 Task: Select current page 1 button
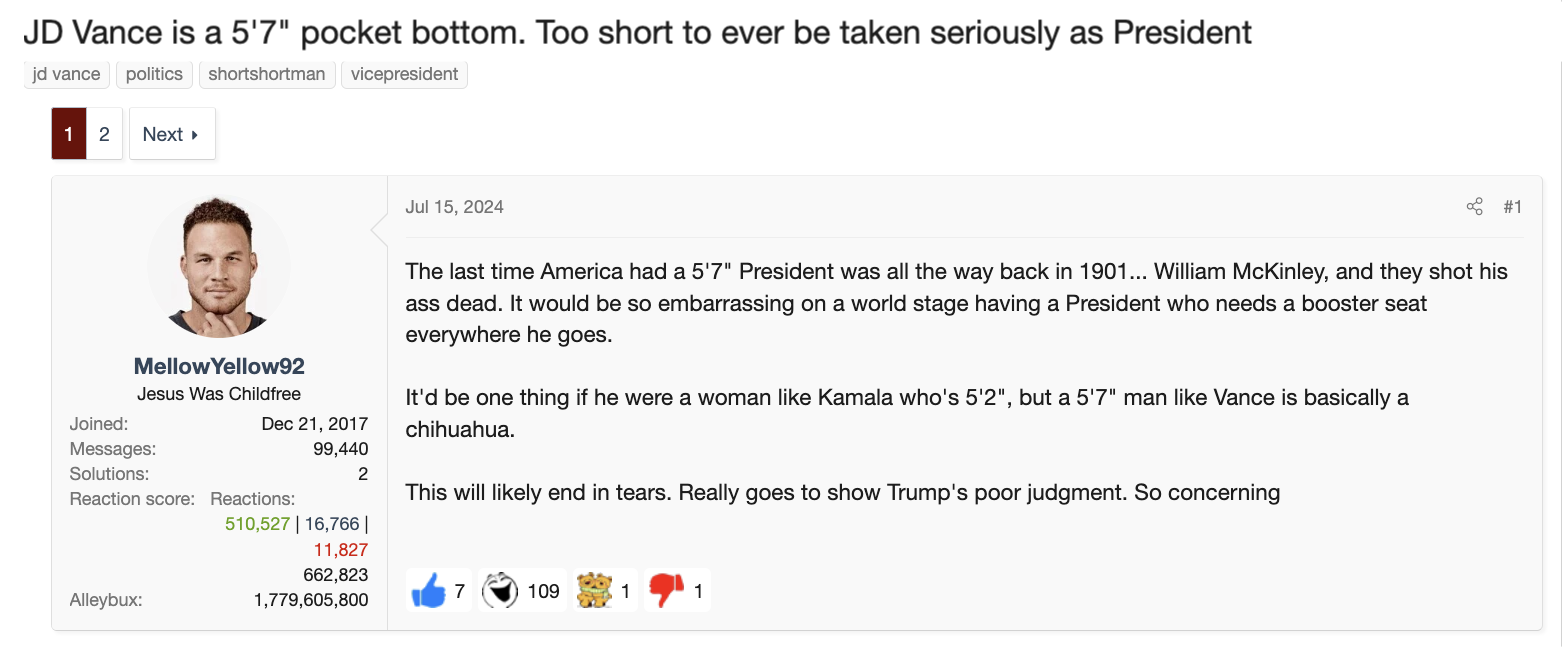pos(69,134)
